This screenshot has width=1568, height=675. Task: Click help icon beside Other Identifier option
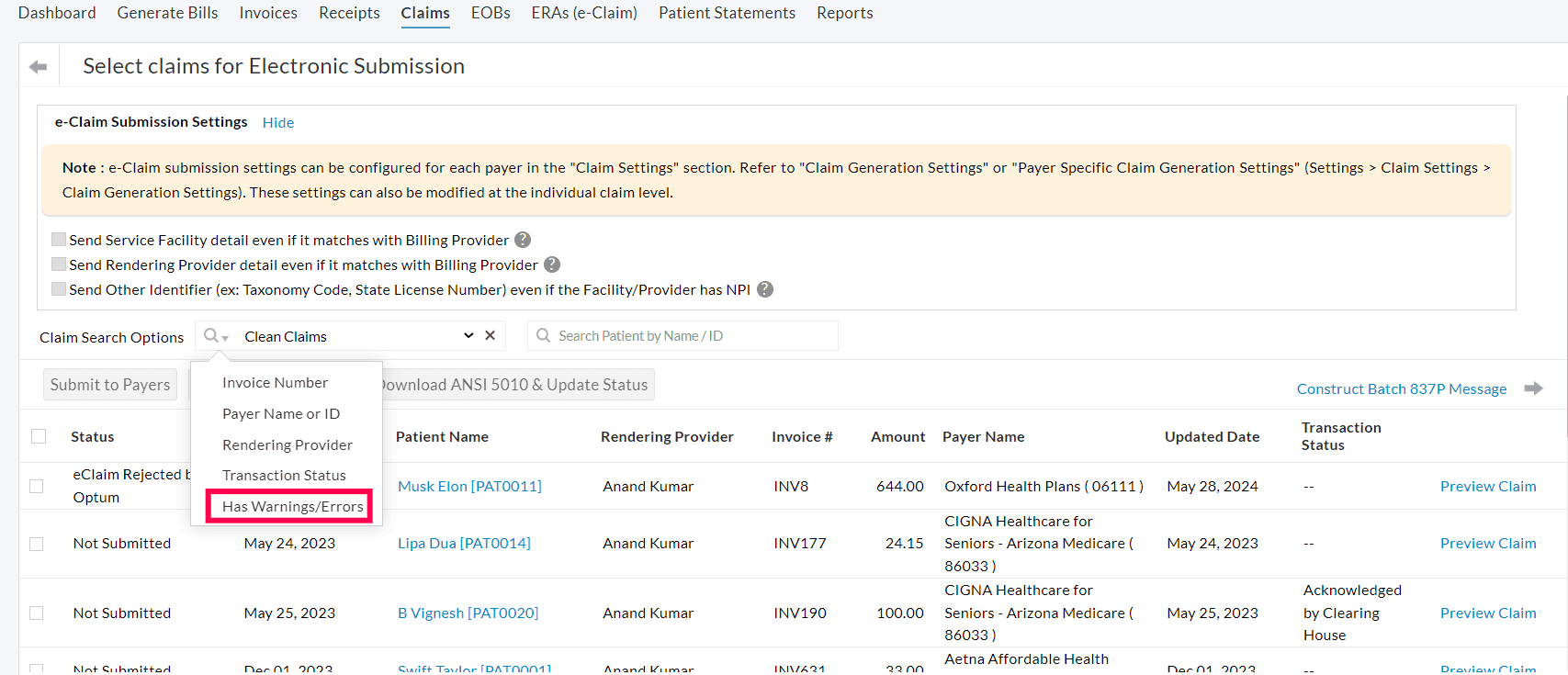(x=765, y=289)
